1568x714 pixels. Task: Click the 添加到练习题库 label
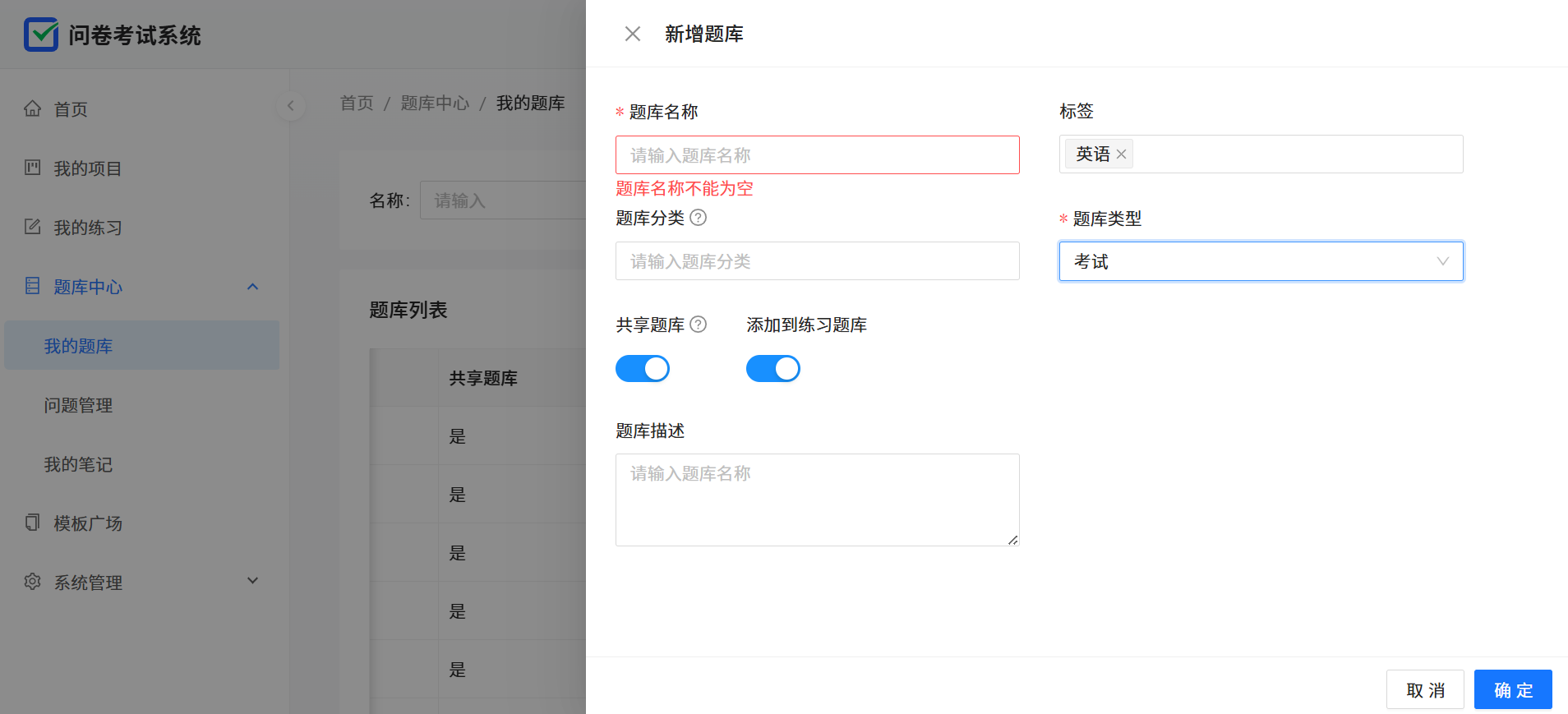click(807, 325)
